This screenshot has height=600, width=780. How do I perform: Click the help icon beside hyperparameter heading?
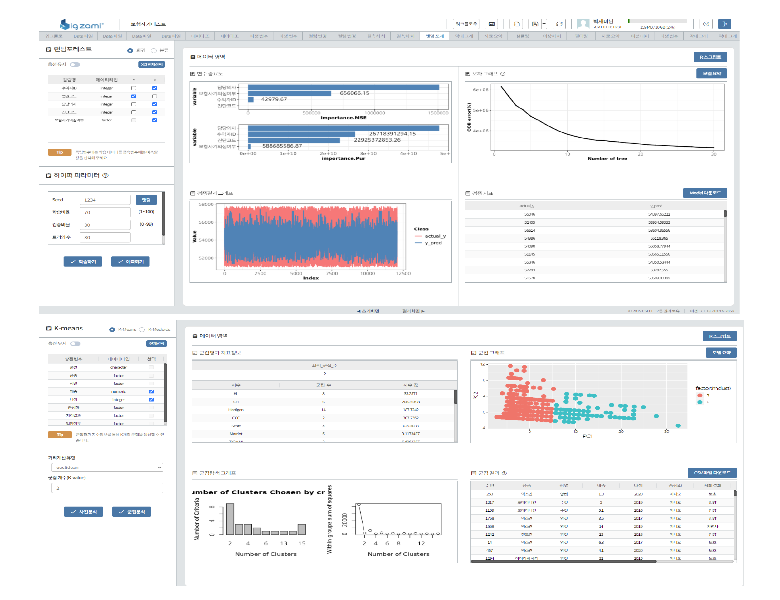click(x=105, y=175)
